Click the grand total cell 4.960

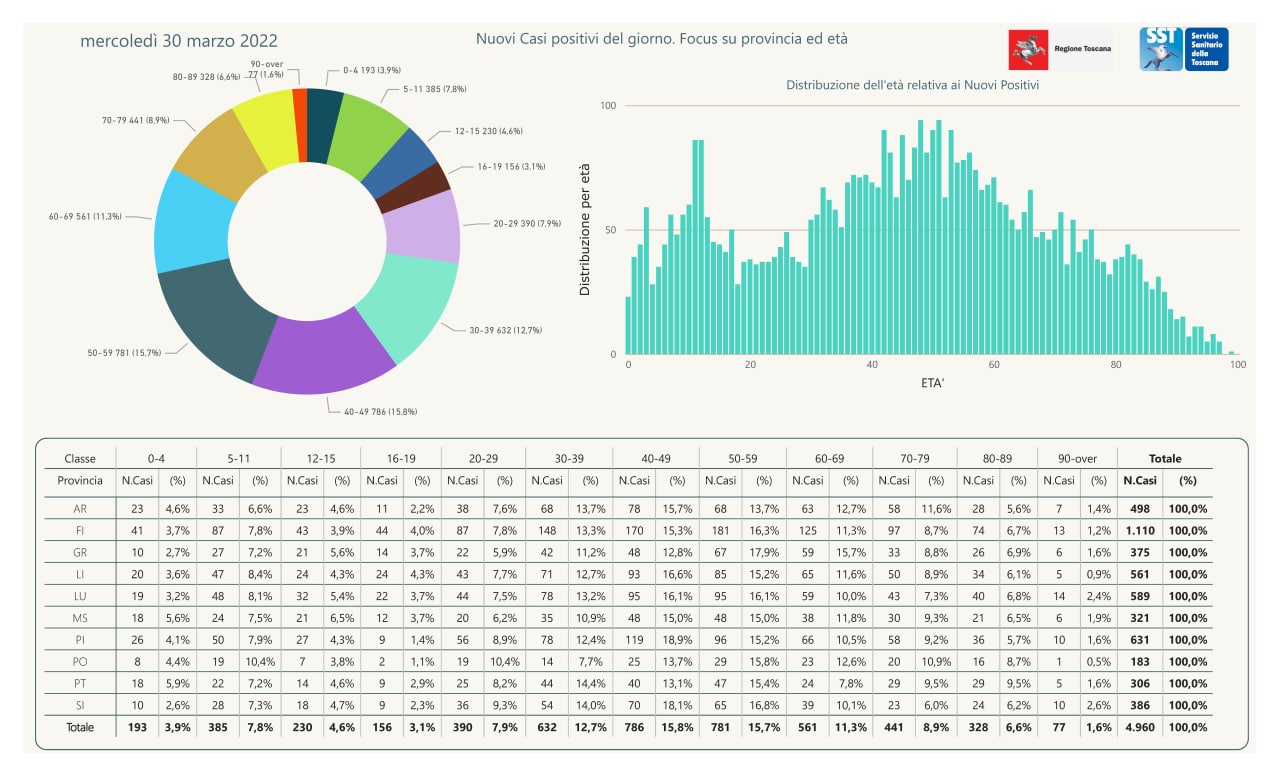tap(1139, 727)
